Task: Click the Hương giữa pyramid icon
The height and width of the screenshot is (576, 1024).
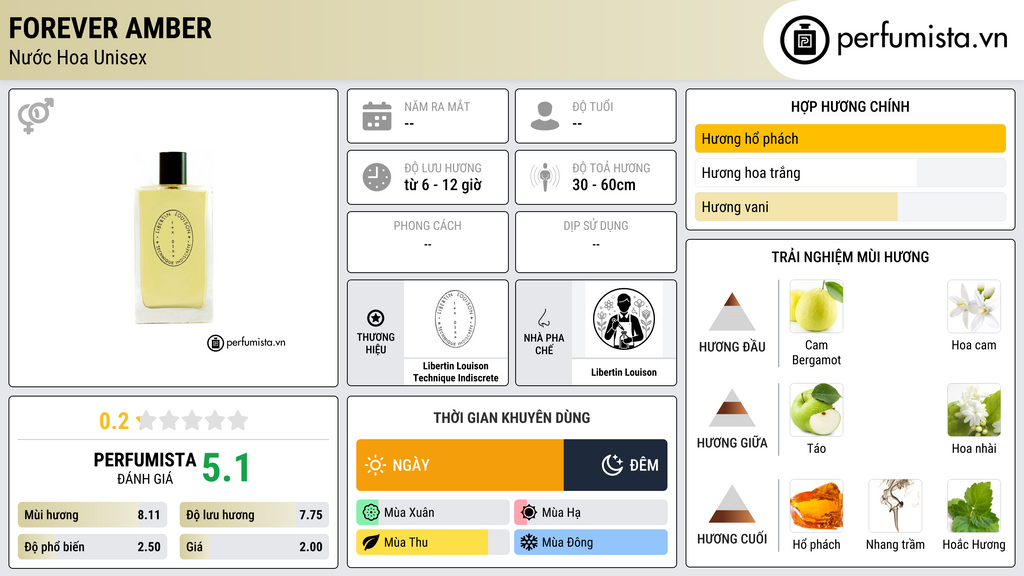Action: point(732,408)
